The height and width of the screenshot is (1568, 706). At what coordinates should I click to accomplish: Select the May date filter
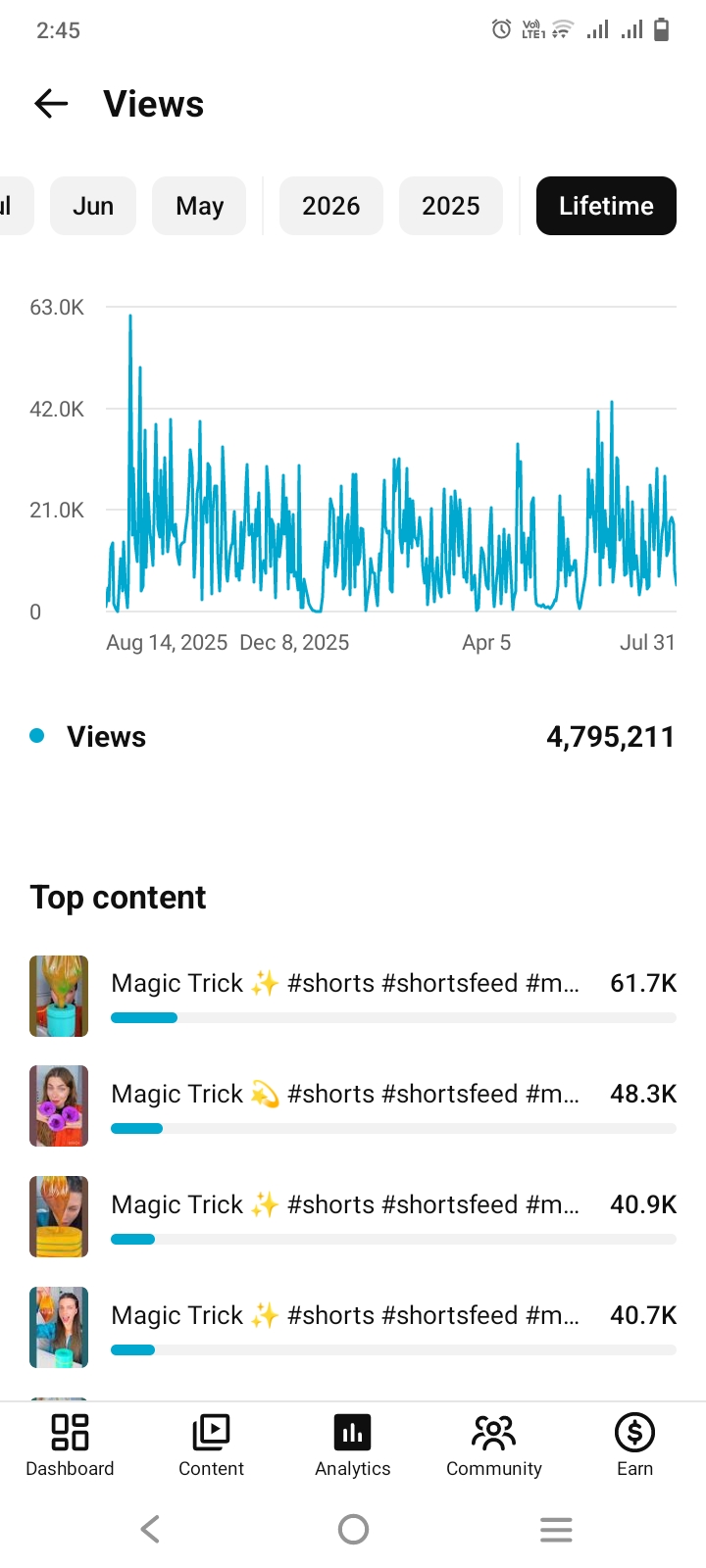(x=199, y=206)
